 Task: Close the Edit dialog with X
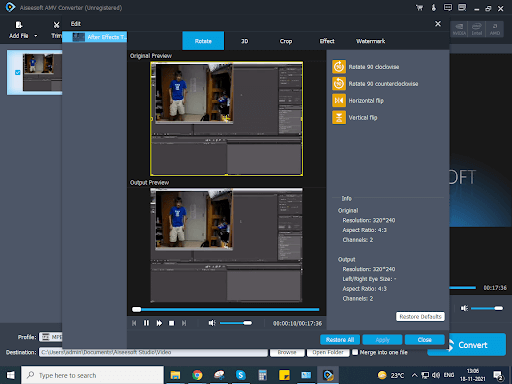438,24
